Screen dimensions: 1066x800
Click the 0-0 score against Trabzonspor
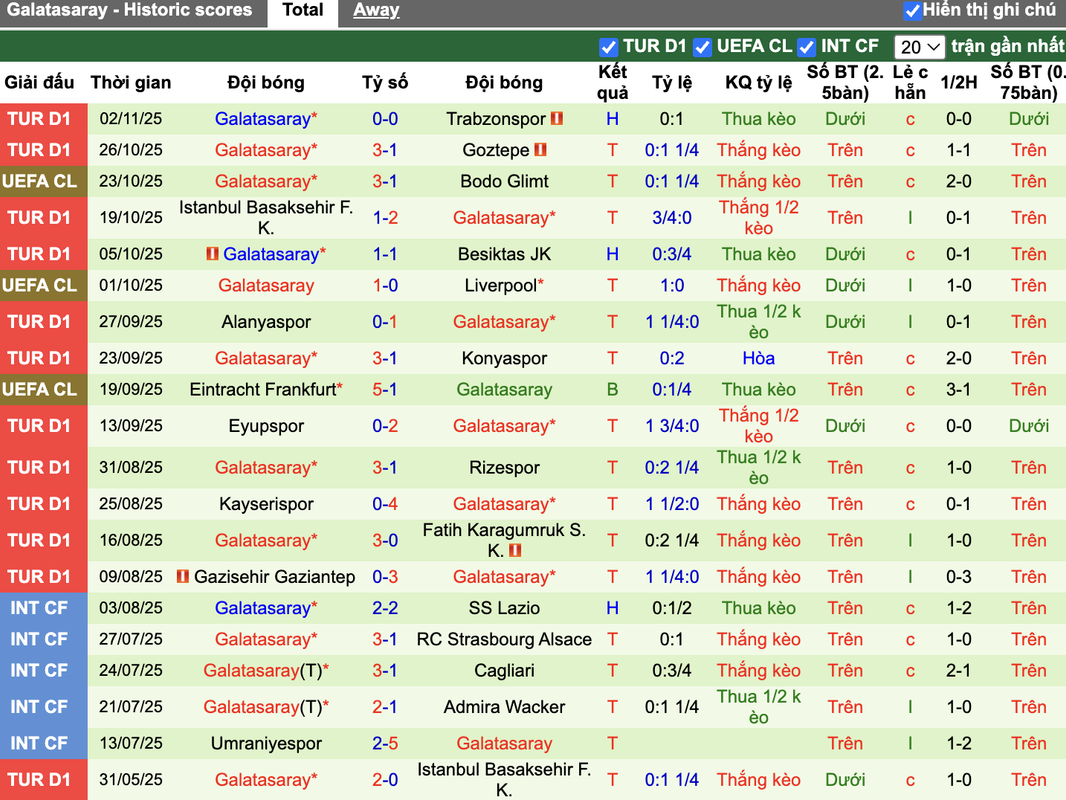[x=385, y=119]
